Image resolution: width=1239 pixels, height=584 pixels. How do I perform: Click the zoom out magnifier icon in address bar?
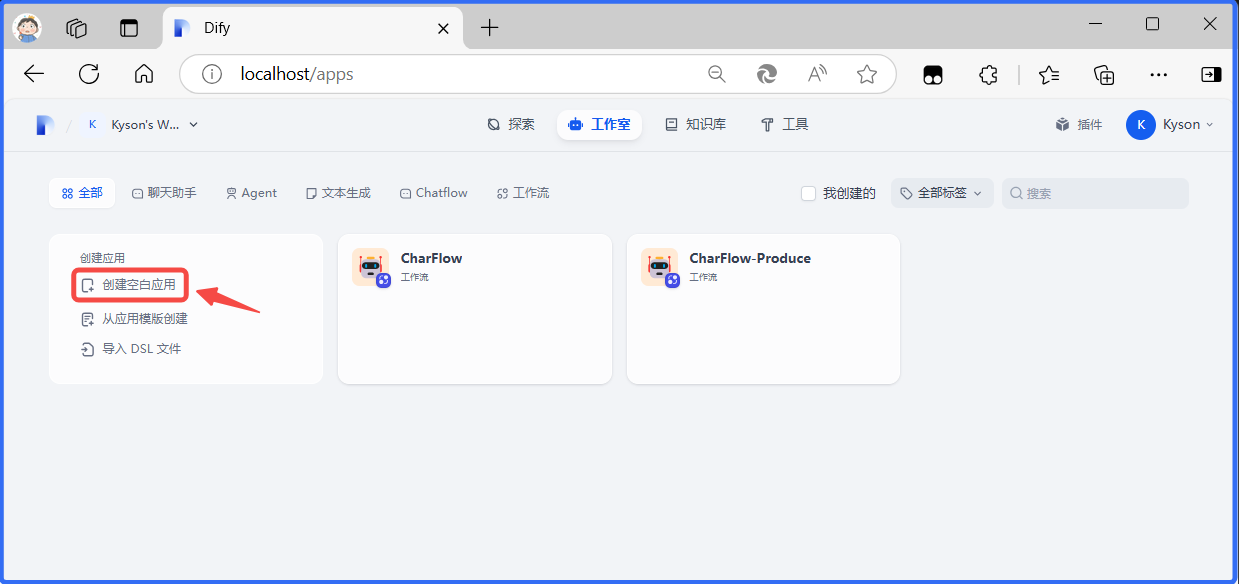pyautogui.click(x=716, y=74)
